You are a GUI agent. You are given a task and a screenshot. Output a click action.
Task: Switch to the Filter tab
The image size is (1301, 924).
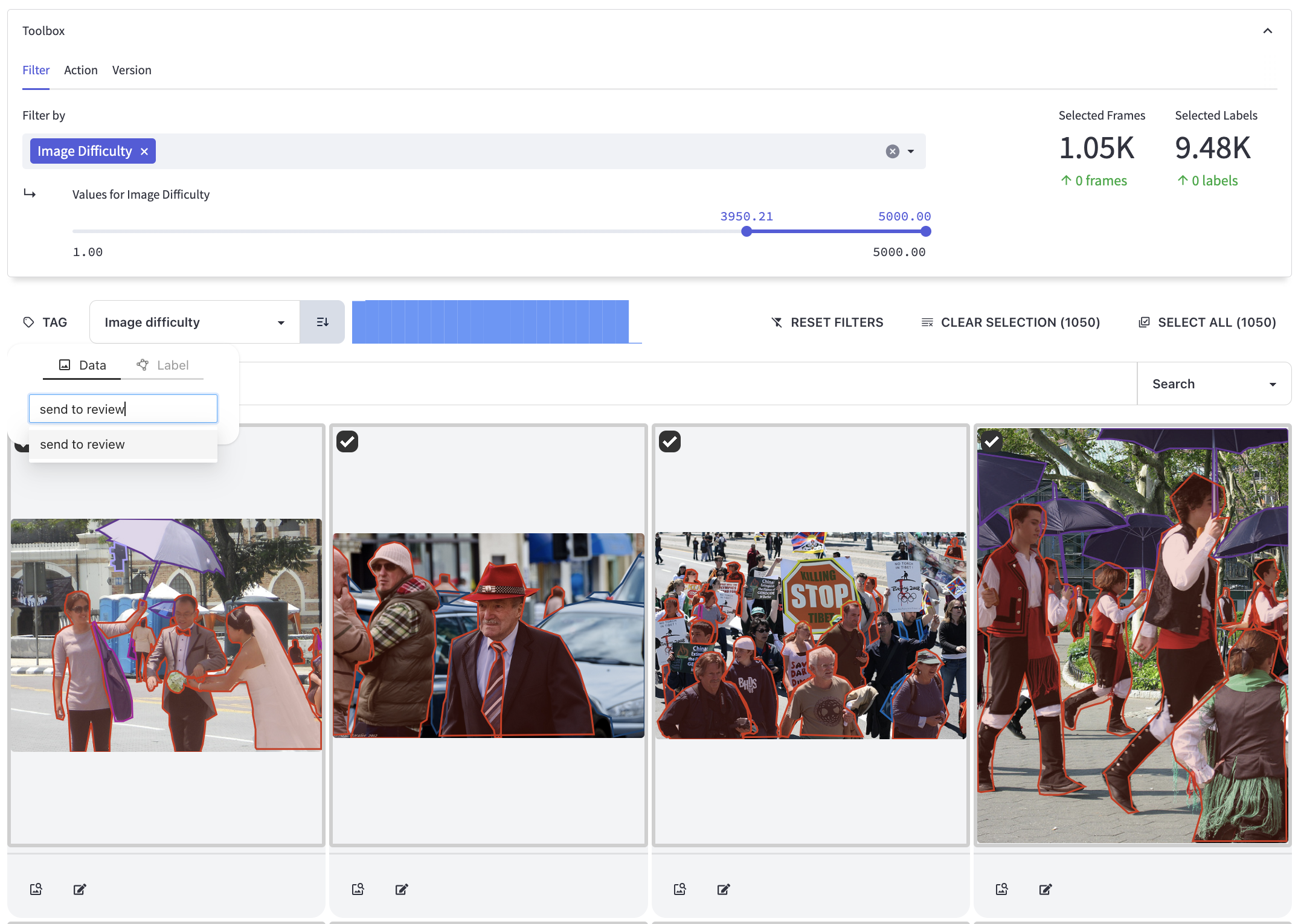click(36, 70)
